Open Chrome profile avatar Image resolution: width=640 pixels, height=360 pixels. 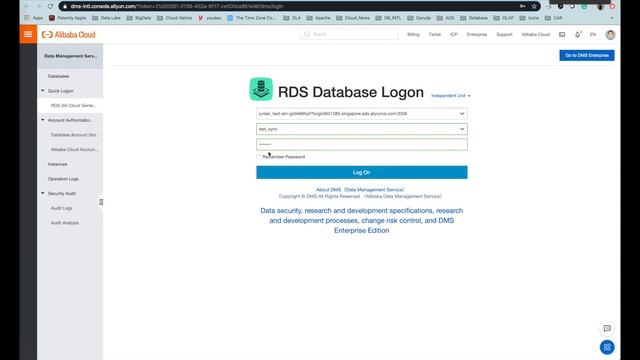pos(600,6)
